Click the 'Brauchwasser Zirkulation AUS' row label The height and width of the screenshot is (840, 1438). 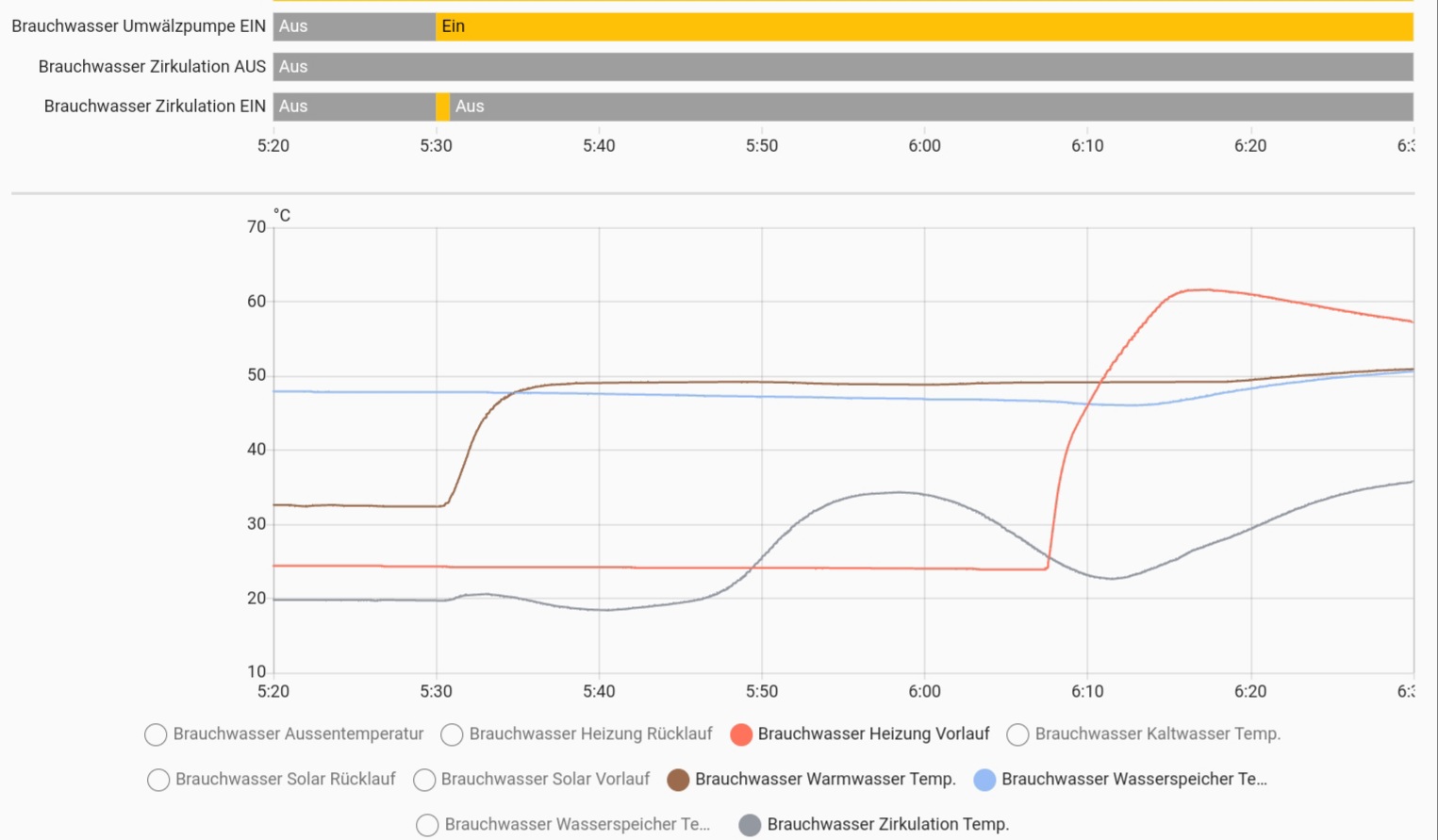[x=152, y=67]
